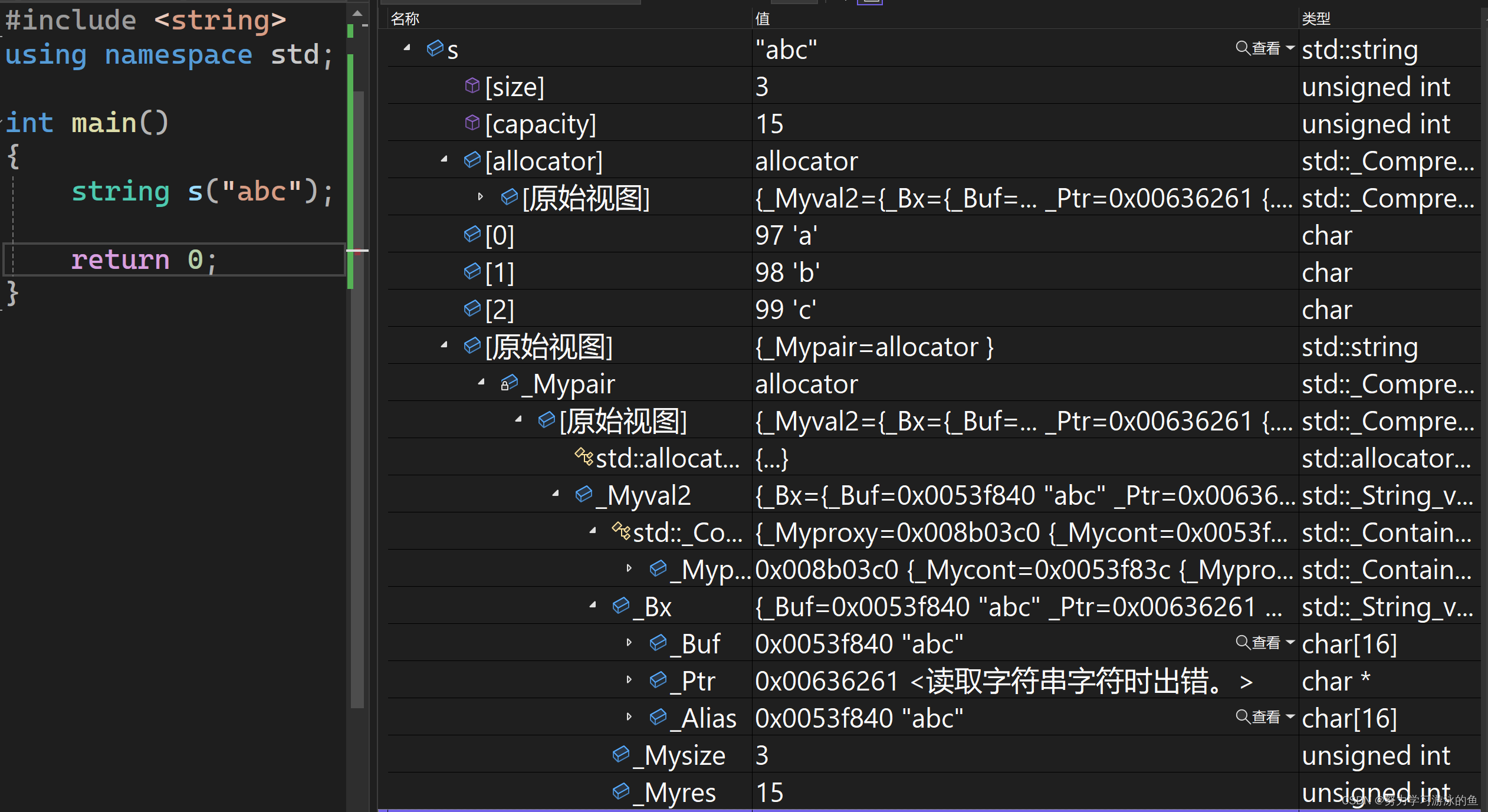Expand the _Alias array node

[629, 716]
